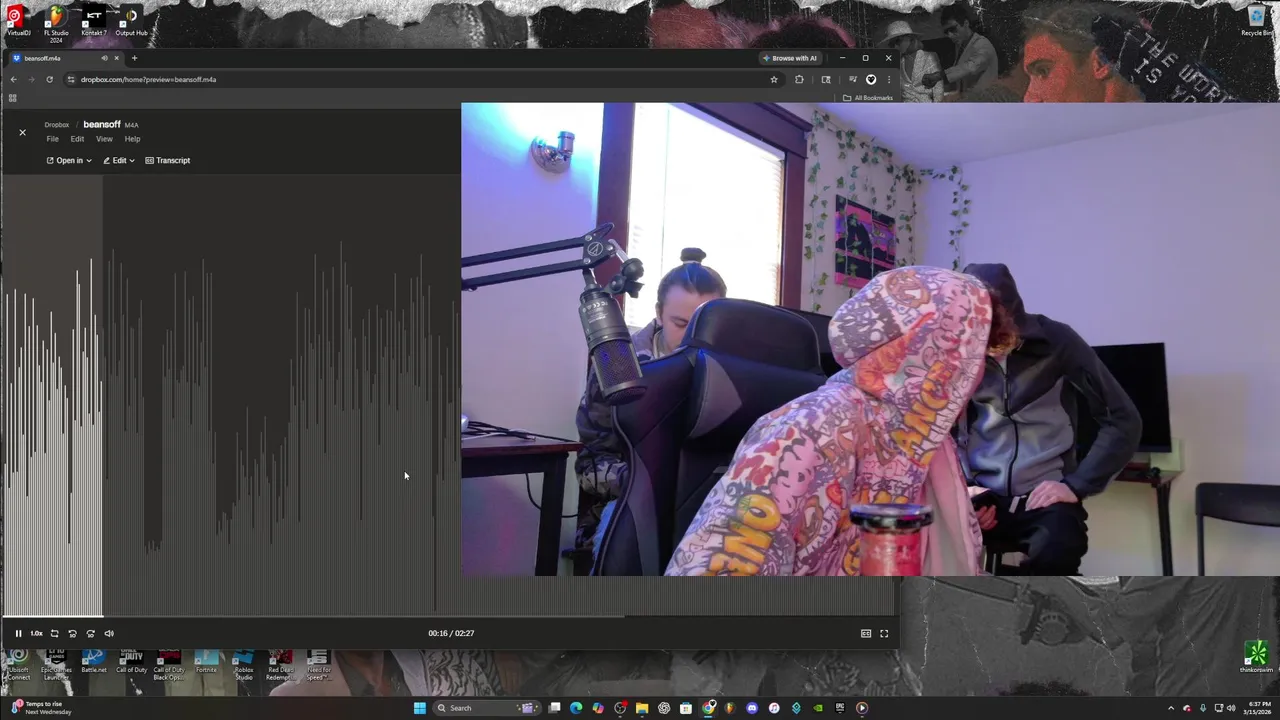
Task: Open the Temps to rise weather widget
Action: click(x=40, y=708)
